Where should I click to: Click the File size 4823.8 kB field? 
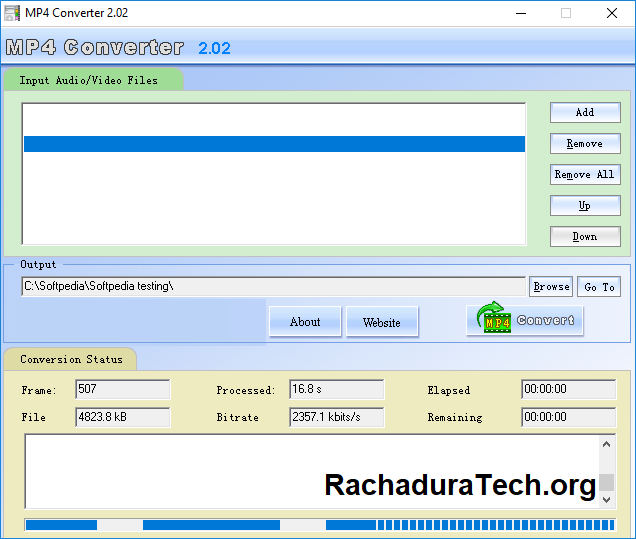[x=122, y=417]
